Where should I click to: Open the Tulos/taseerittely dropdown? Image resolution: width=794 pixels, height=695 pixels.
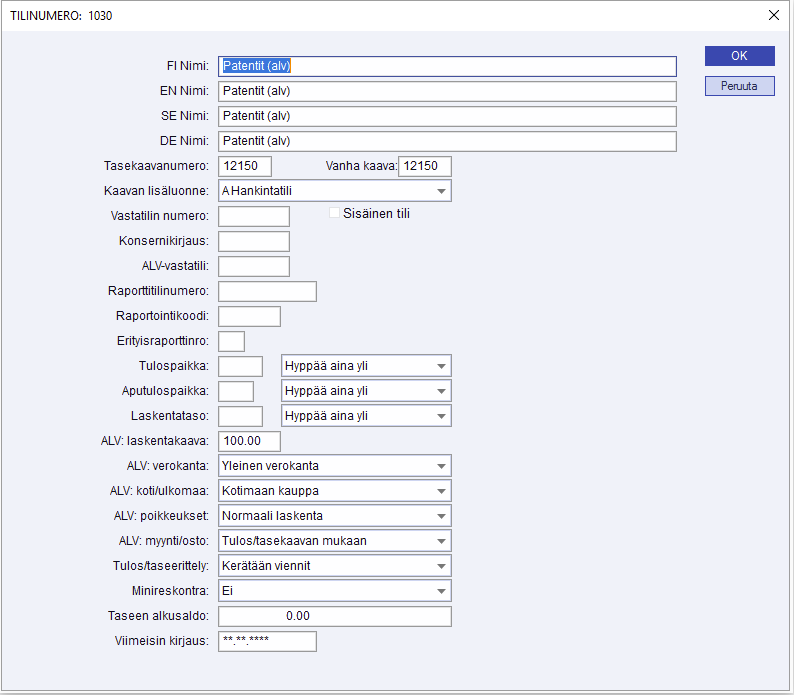tap(334, 566)
